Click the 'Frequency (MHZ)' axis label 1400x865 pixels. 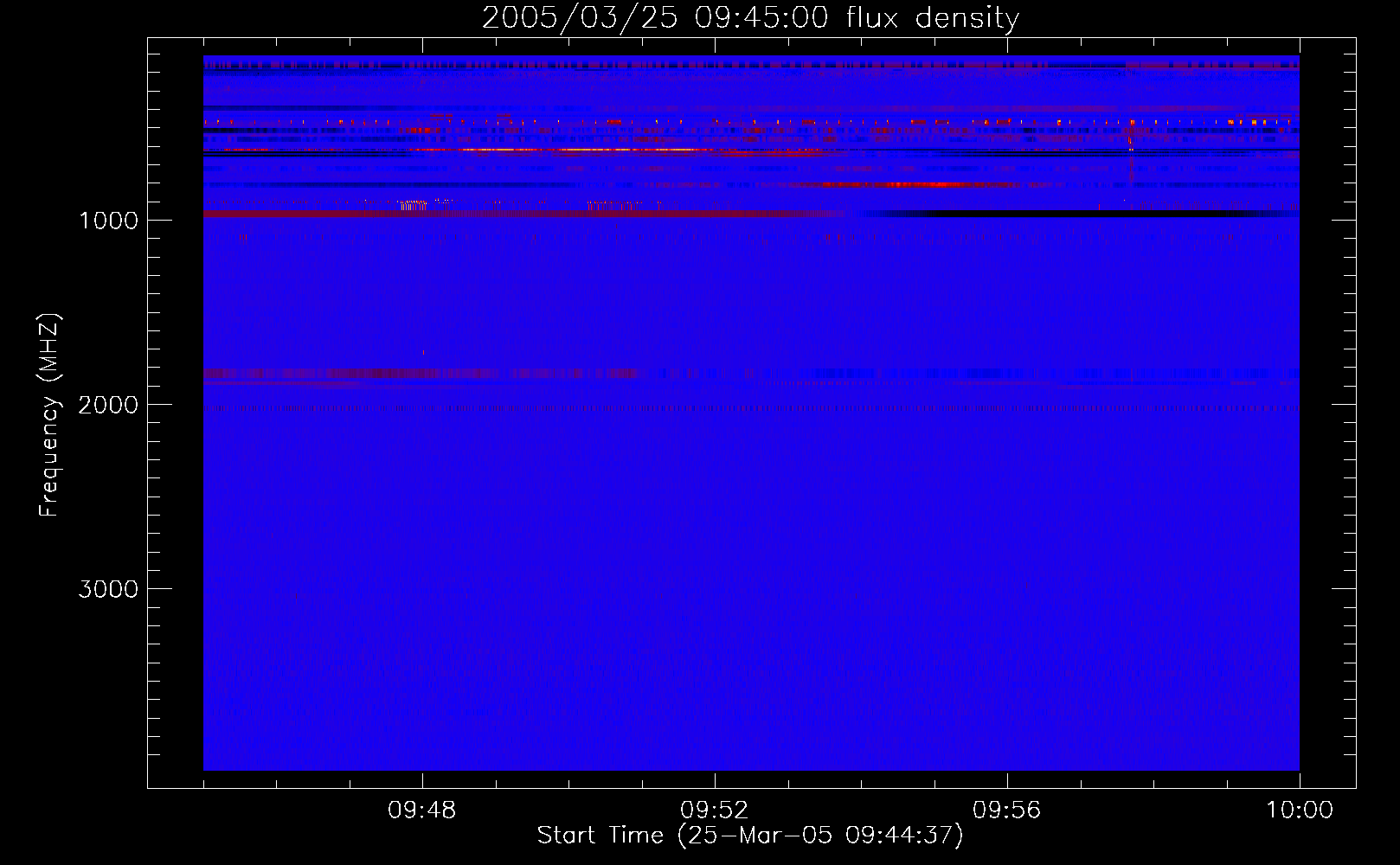point(49,415)
